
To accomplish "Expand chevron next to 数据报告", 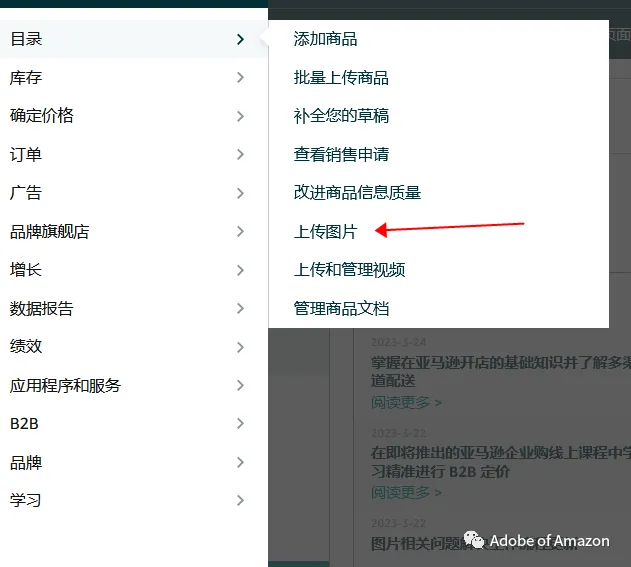I will [x=240, y=309].
